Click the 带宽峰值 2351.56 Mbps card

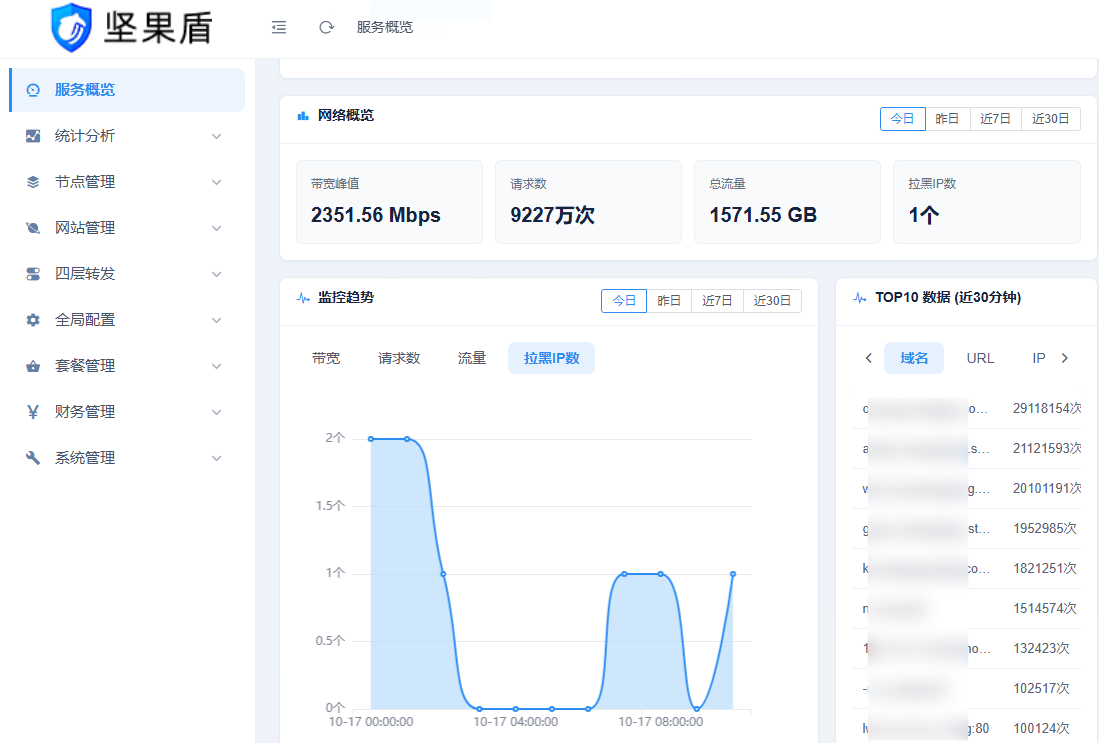[x=390, y=202]
